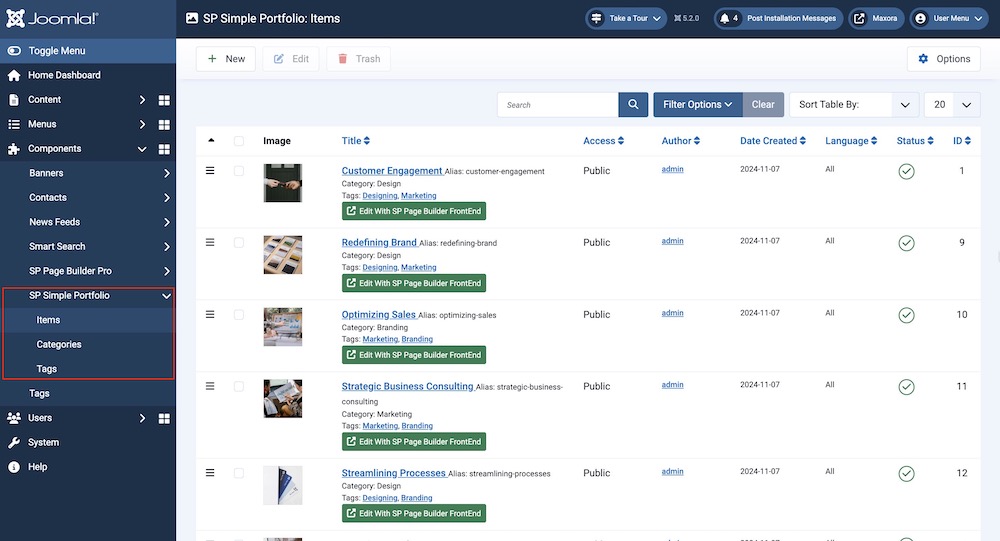The width and height of the screenshot is (1000, 541).
Task: Expand the Filter Options dropdown
Action: tap(697, 105)
